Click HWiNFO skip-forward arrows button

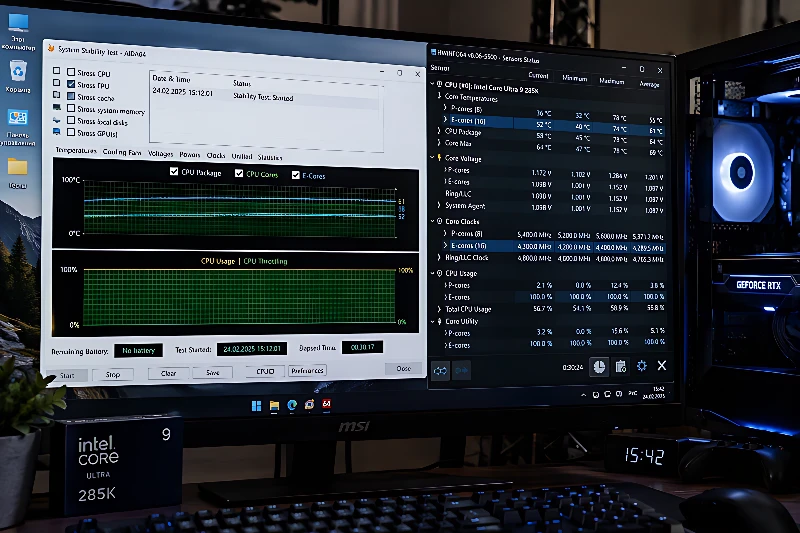coord(462,370)
